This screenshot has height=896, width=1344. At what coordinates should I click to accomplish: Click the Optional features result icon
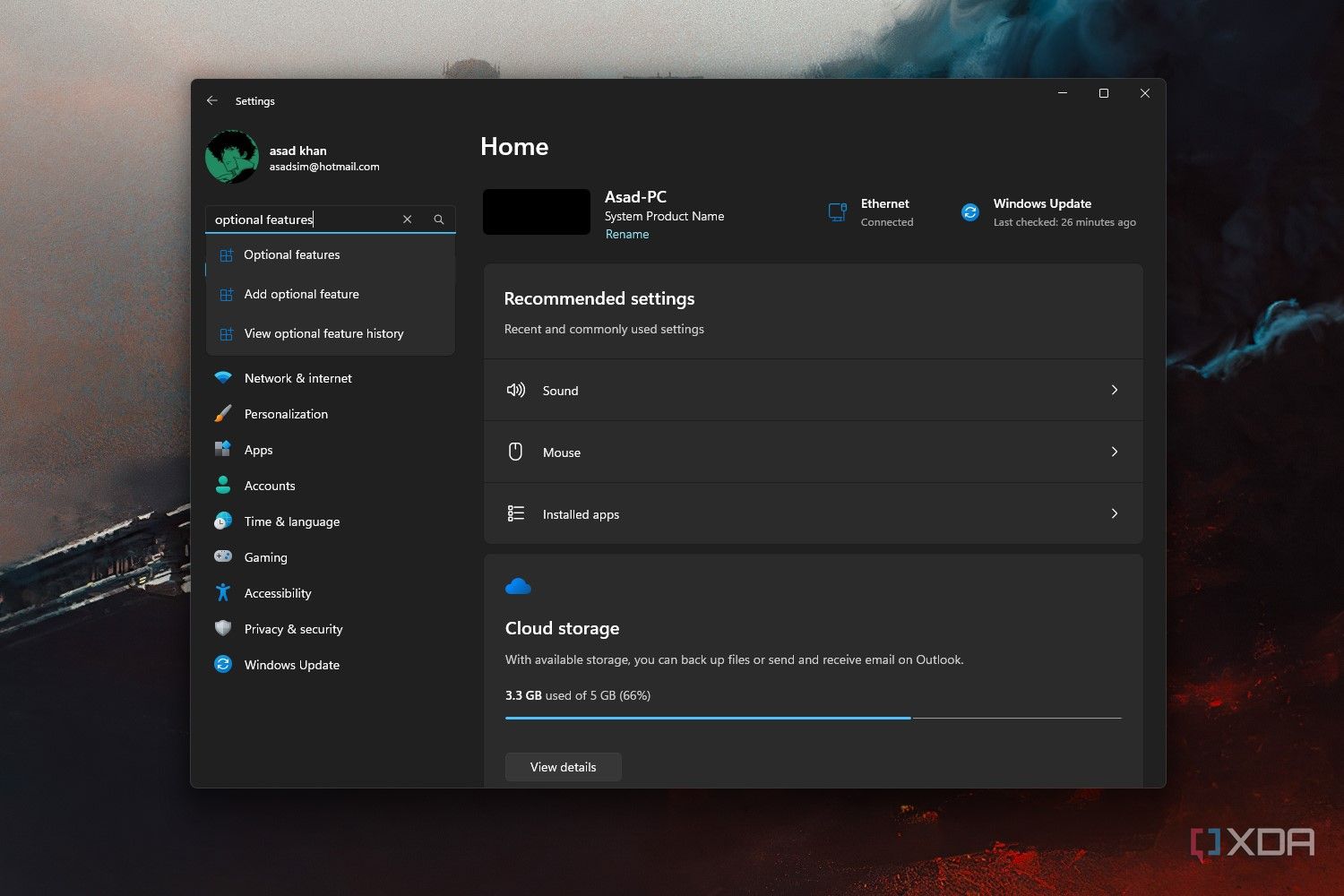(x=227, y=255)
